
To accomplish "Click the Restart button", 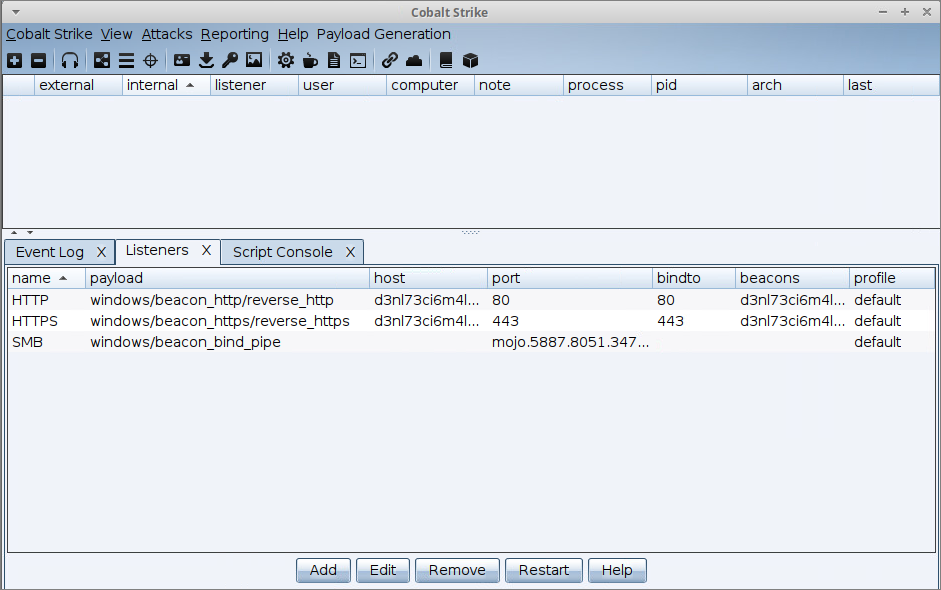I will coord(544,570).
